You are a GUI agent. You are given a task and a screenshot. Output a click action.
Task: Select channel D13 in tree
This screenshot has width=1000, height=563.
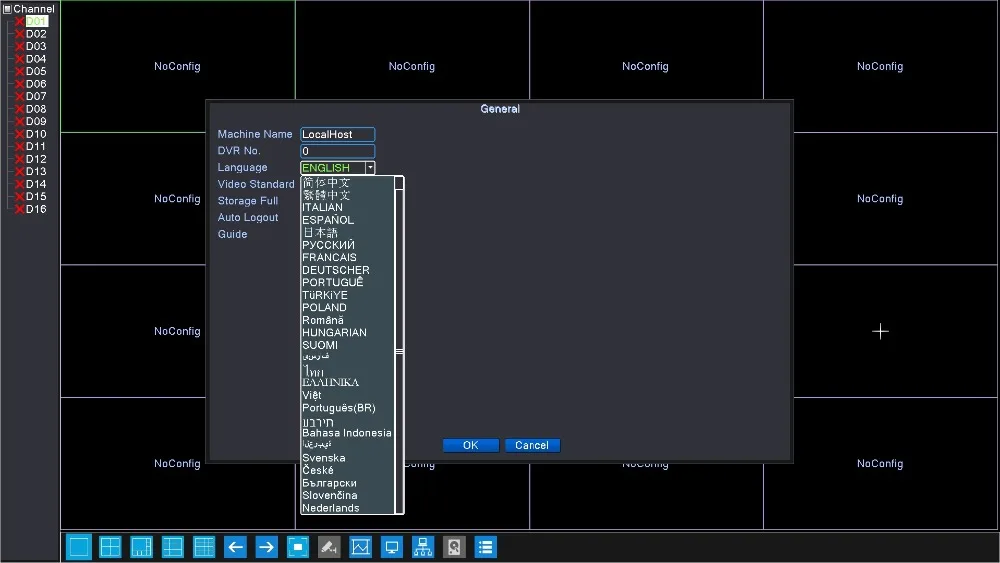36,172
